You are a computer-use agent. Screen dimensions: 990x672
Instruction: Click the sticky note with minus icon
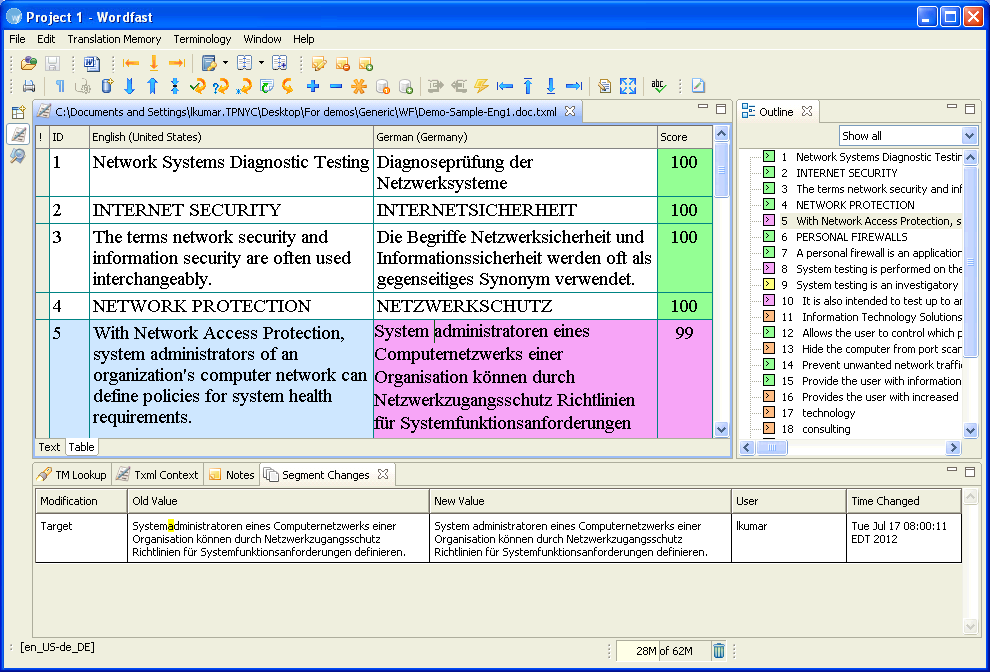pos(343,63)
